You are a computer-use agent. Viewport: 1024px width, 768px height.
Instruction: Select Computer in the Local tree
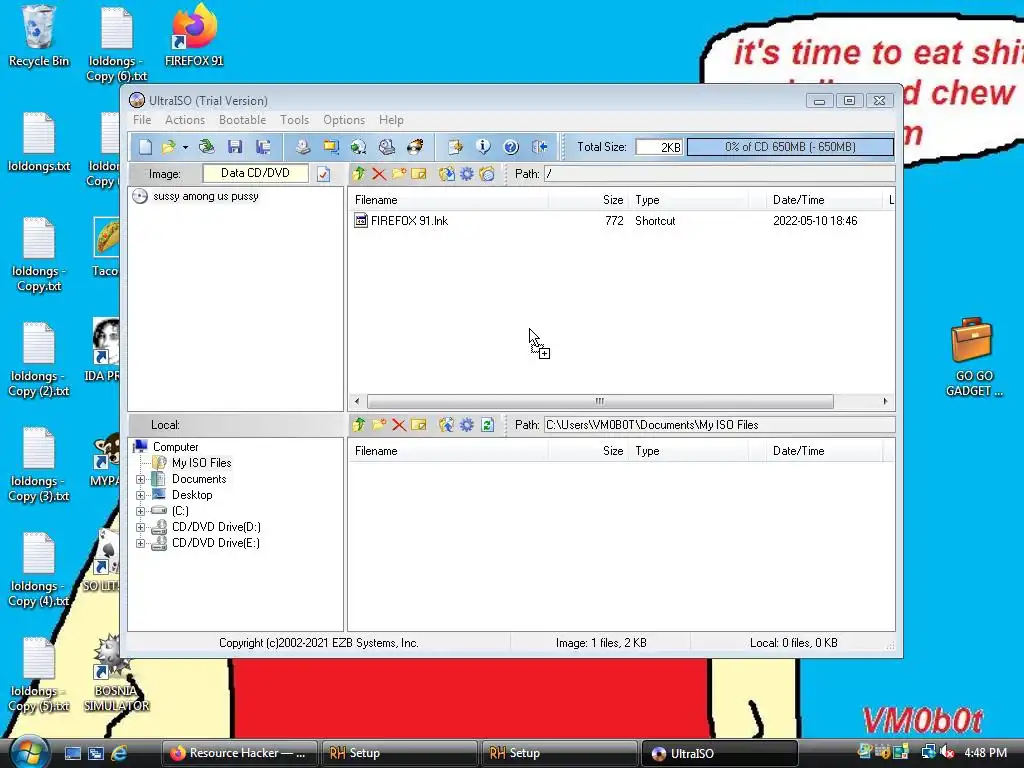tap(175, 447)
